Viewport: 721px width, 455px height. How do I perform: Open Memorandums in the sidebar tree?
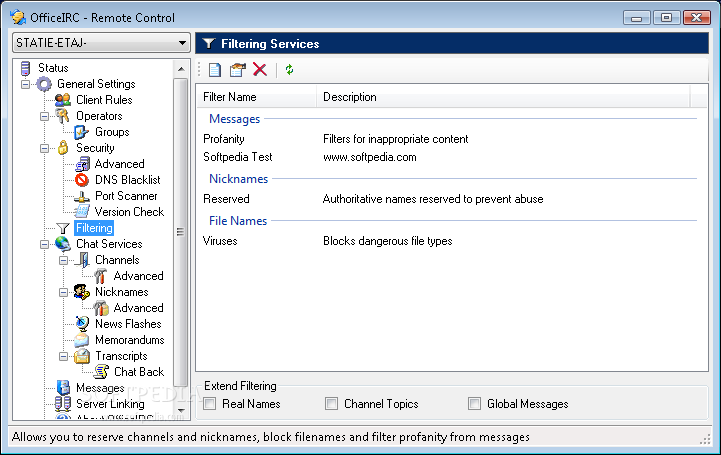click(x=129, y=340)
